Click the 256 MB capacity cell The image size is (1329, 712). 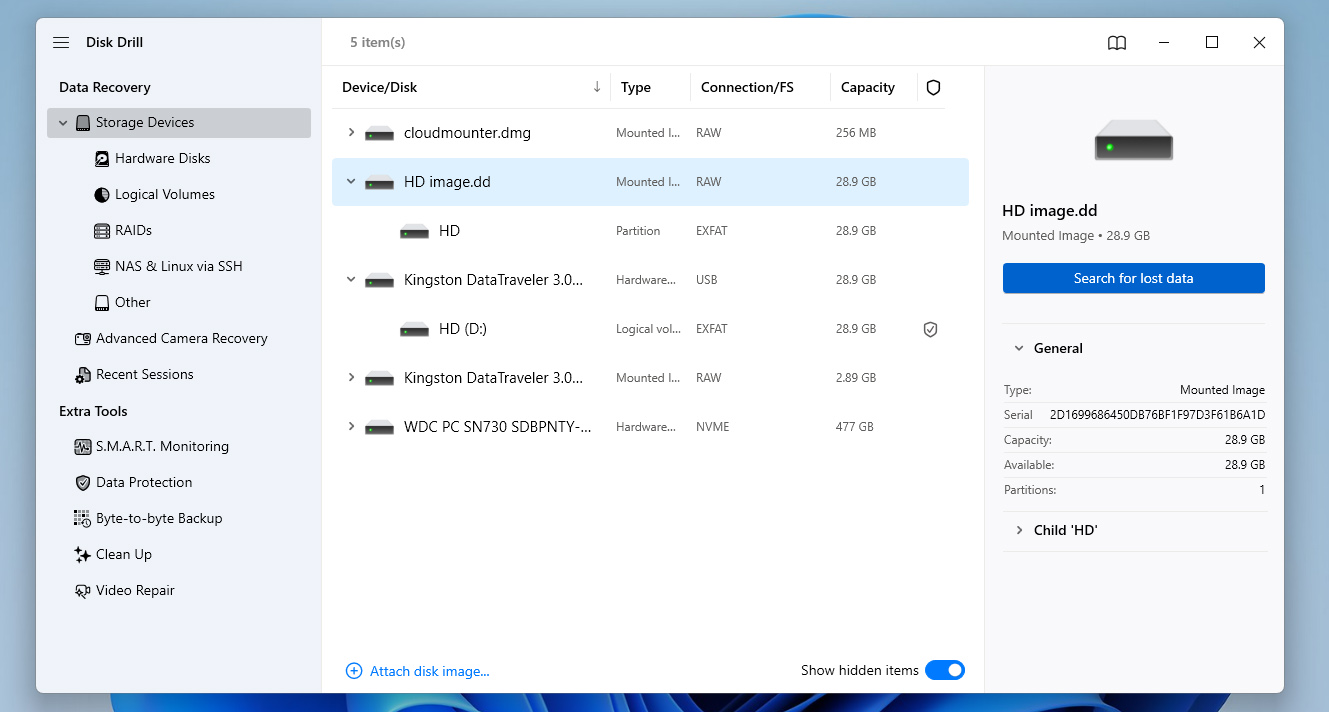(856, 133)
